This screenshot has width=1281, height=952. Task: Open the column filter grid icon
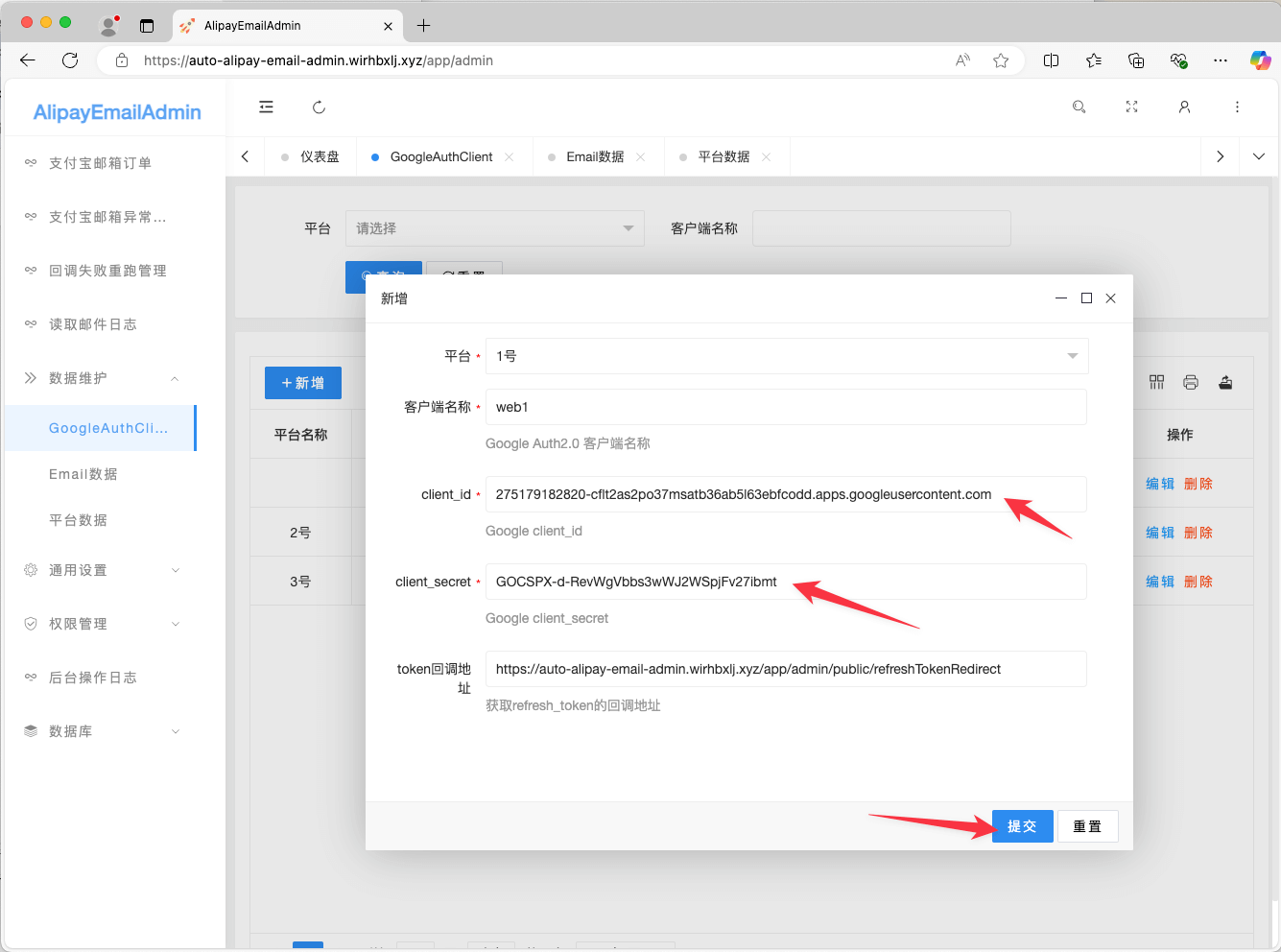click(1157, 382)
